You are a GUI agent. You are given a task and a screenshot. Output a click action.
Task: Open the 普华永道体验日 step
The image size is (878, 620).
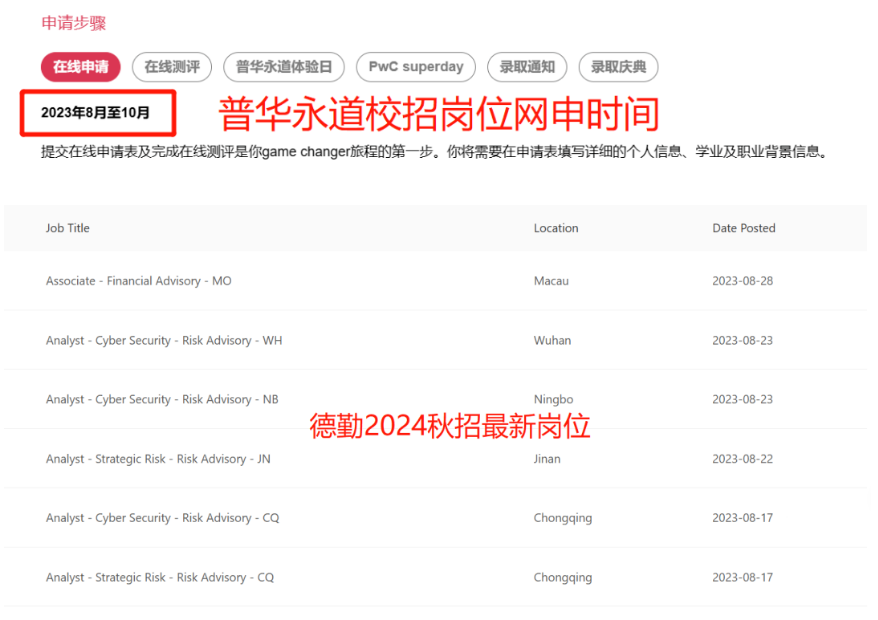coord(284,67)
